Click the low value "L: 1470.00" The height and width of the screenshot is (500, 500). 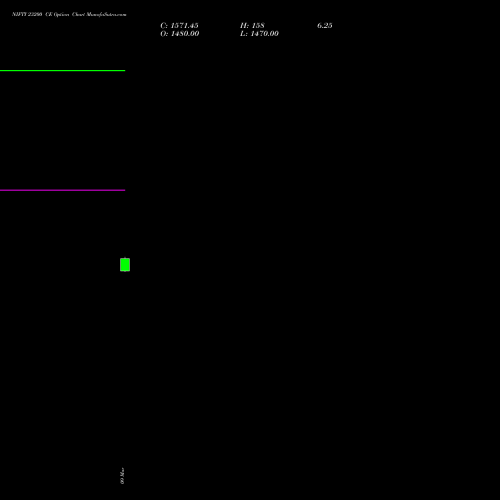tap(259, 33)
